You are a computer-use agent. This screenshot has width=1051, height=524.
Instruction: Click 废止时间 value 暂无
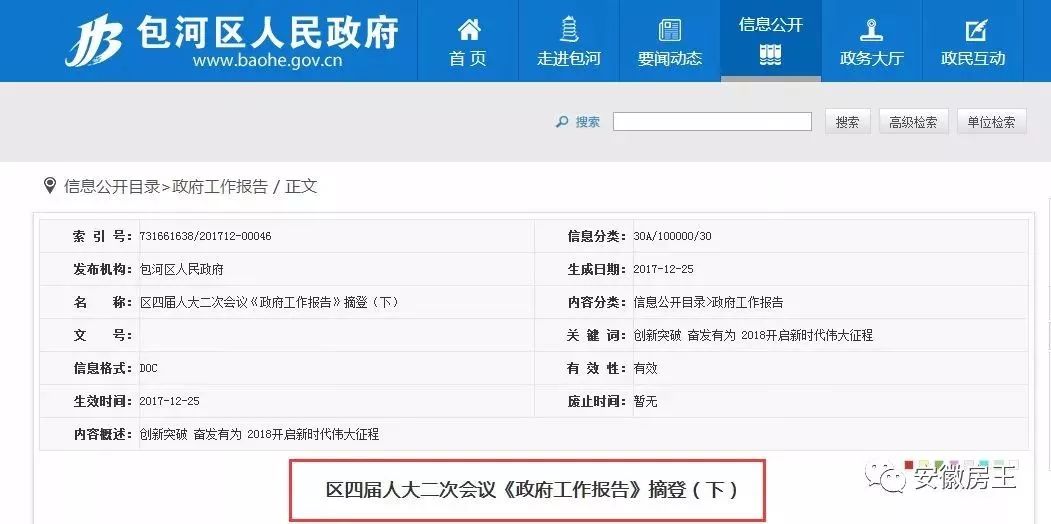click(x=645, y=401)
